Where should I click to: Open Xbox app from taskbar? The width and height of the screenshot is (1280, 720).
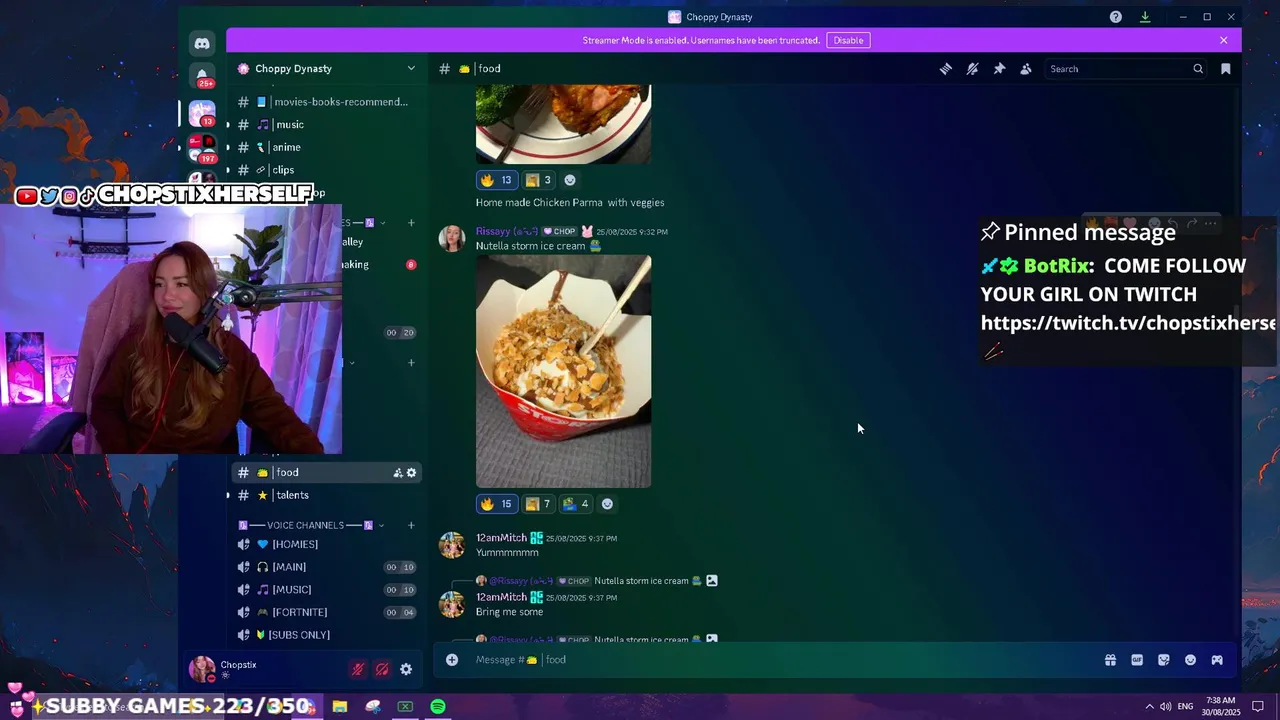[x=405, y=707]
